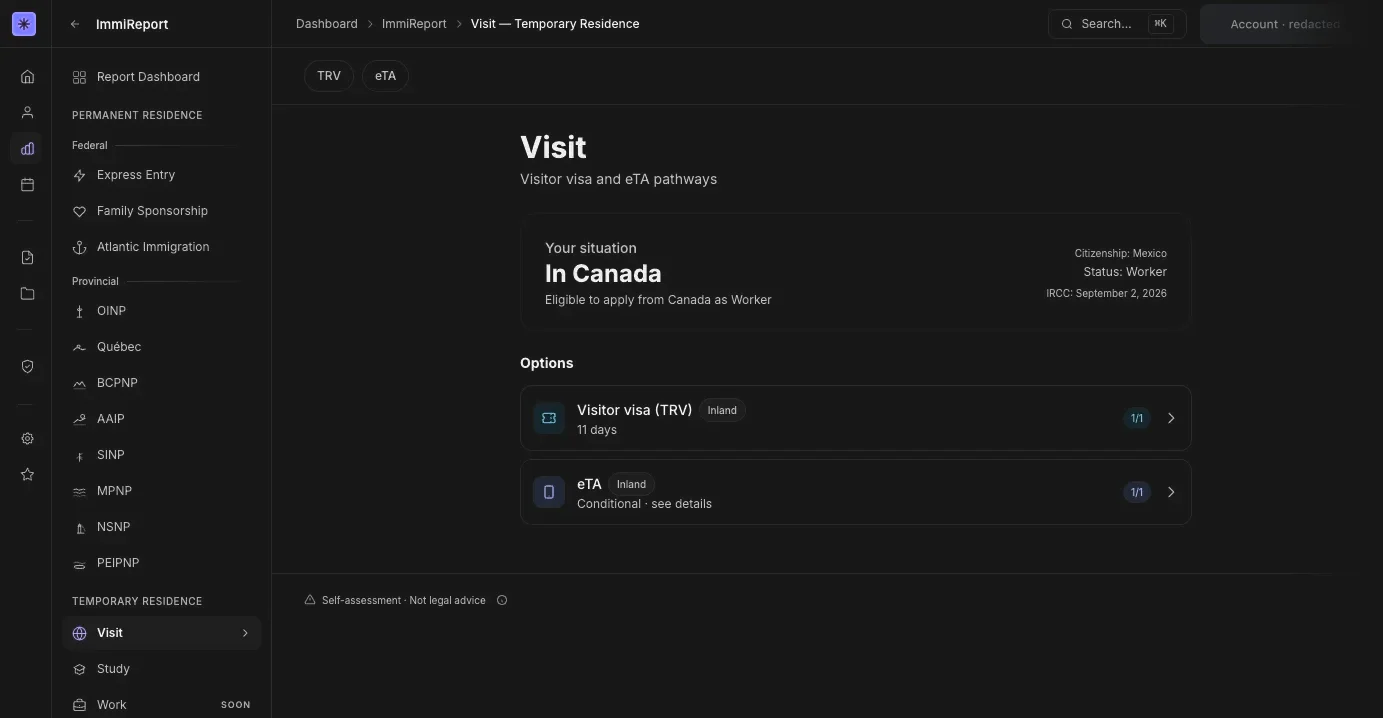Go back using arrow beside ImmiReport
This screenshot has height=718, width=1383.
tap(75, 24)
